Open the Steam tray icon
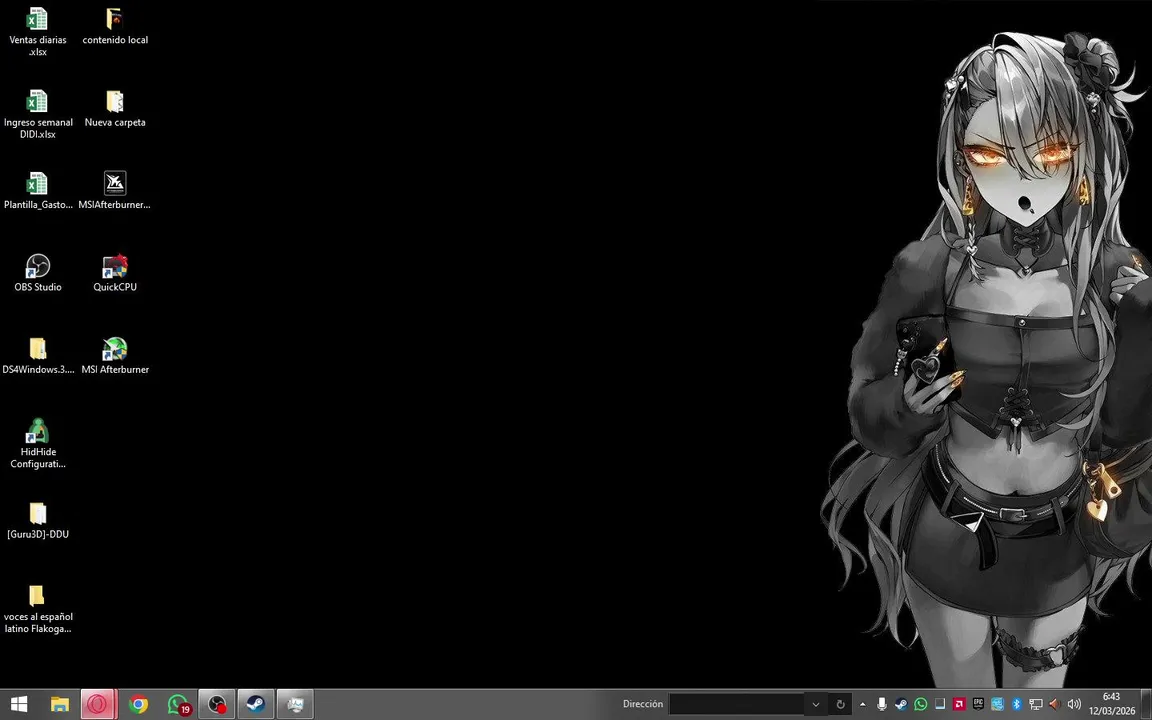 coord(901,704)
